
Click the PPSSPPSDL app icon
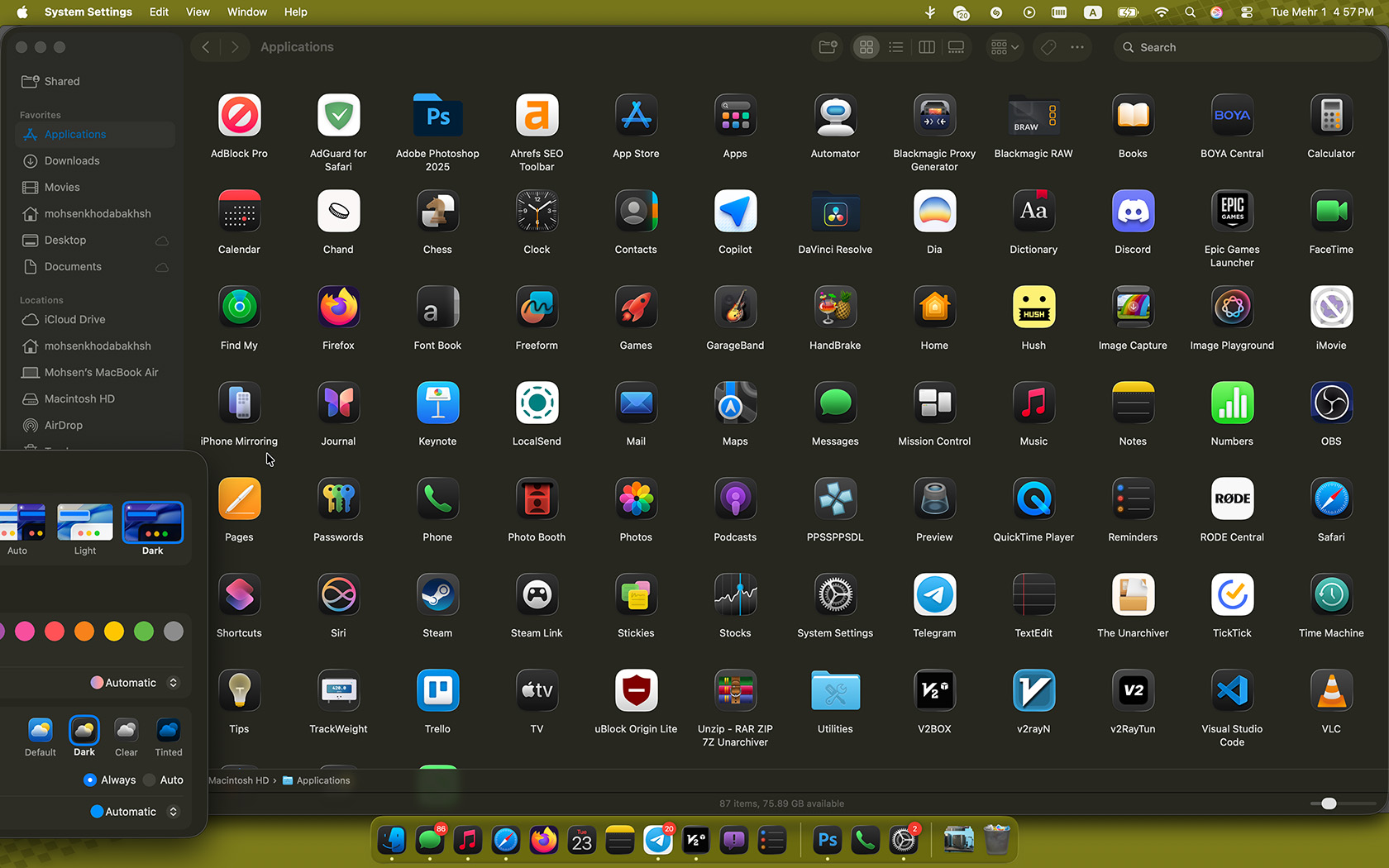(835, 499)
